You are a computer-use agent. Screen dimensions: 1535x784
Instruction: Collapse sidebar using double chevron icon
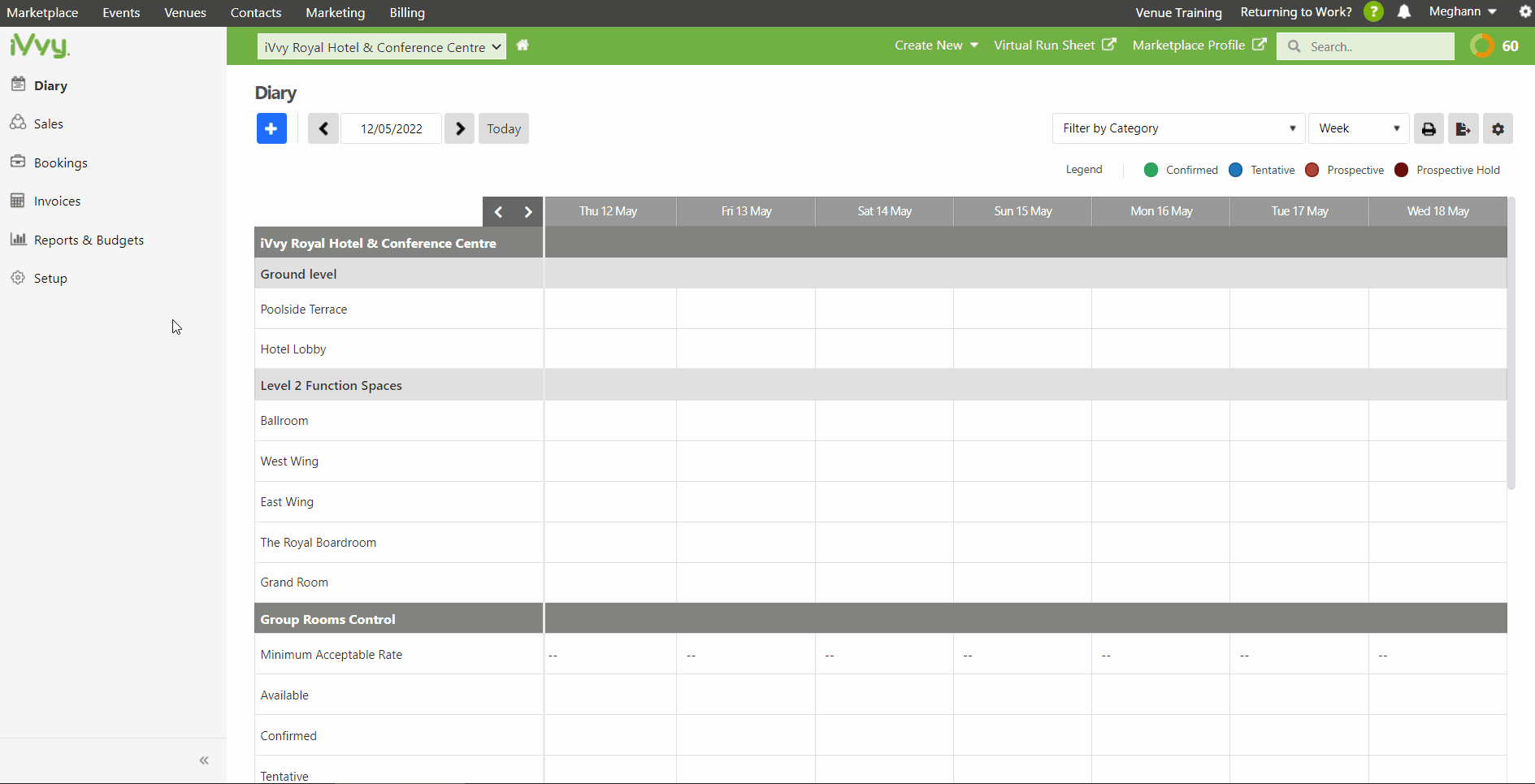coord(204,760)
